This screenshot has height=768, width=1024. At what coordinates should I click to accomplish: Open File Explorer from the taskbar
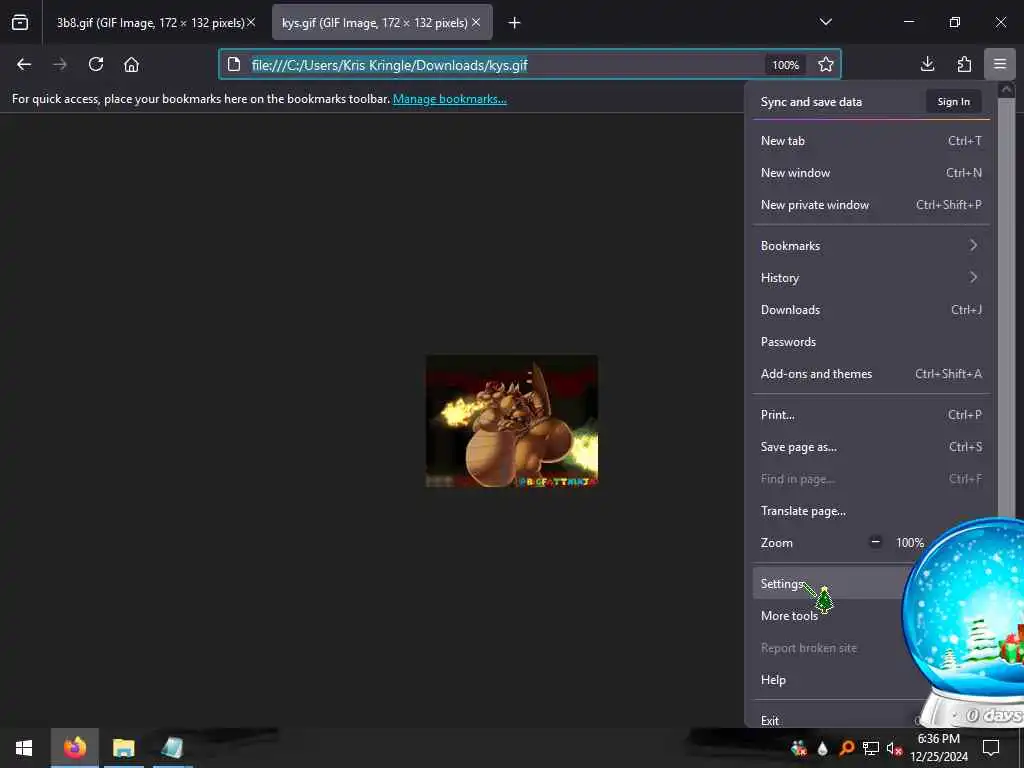[x=123, y=748]
